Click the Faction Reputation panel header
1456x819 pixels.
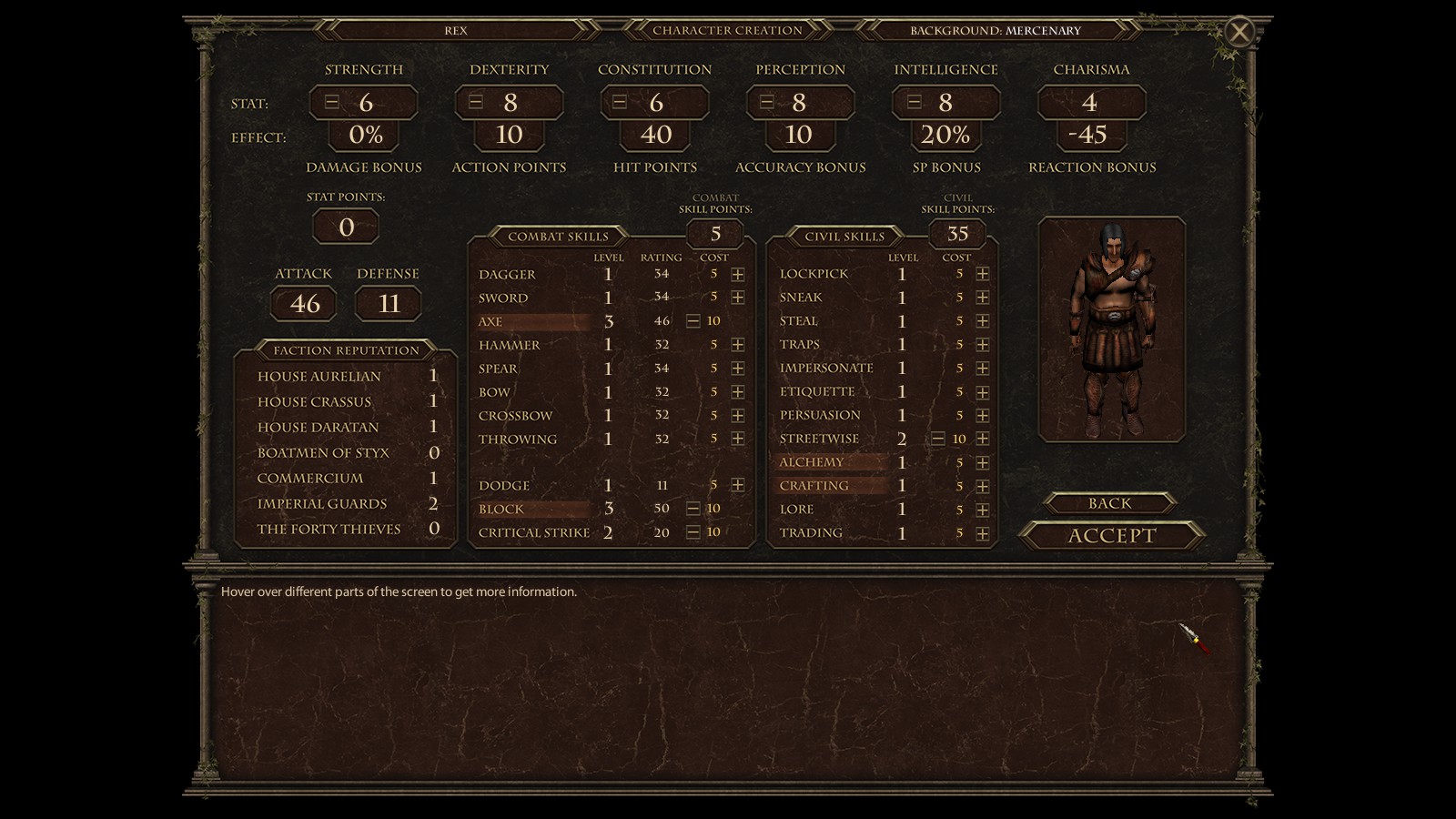coord(347,350)
